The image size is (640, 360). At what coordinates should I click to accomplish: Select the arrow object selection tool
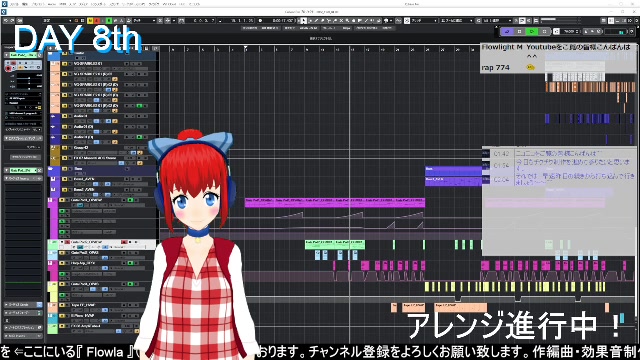(x=304, y=20)
